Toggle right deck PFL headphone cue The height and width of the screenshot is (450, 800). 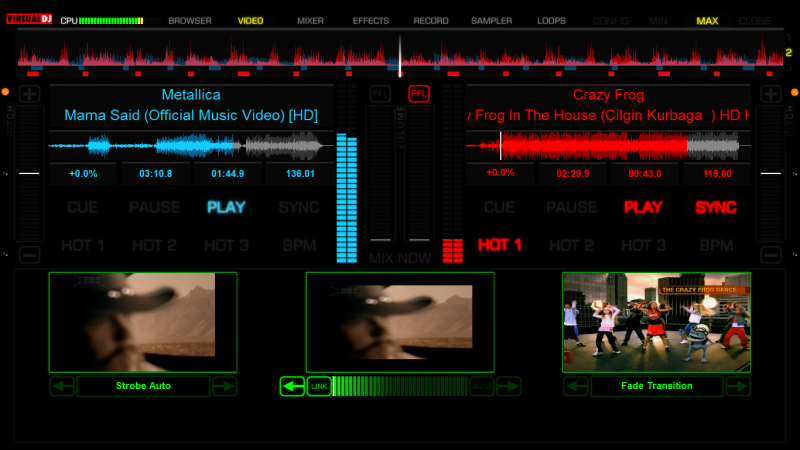[x=419, y=94]
